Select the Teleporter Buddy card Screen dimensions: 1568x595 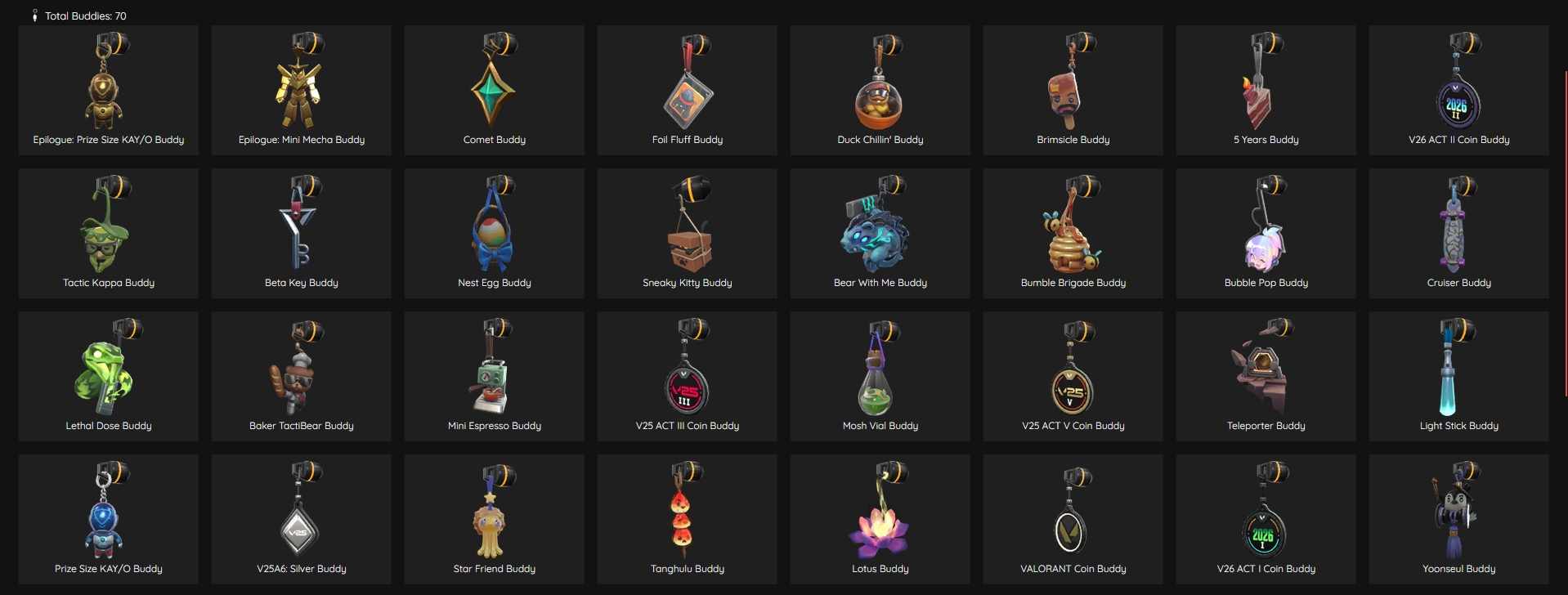pos(1266,376)
